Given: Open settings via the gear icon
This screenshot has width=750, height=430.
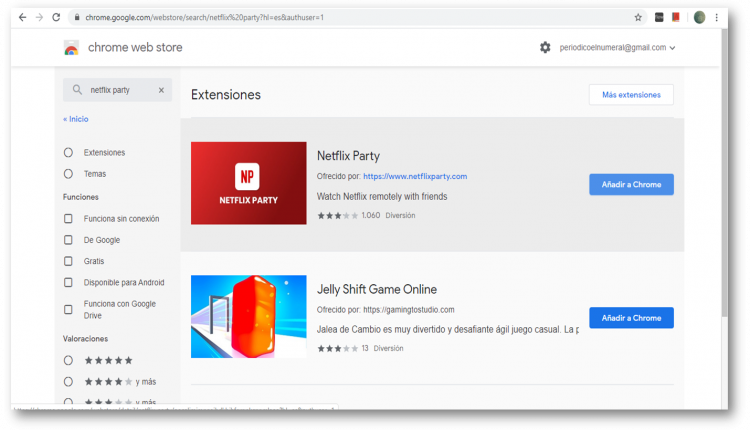Looking at the screenshot, I should click(x=545, y=47).
